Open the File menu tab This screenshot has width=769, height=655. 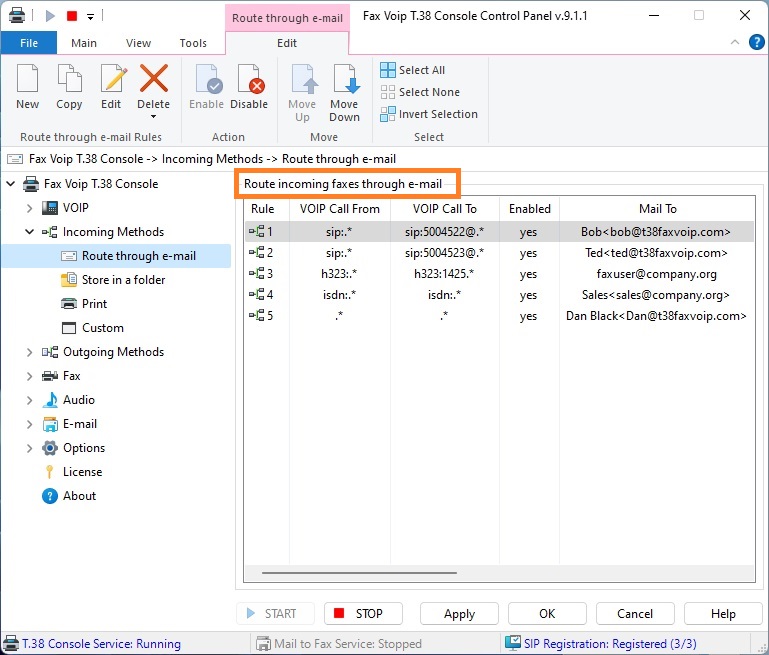[29, 43]
